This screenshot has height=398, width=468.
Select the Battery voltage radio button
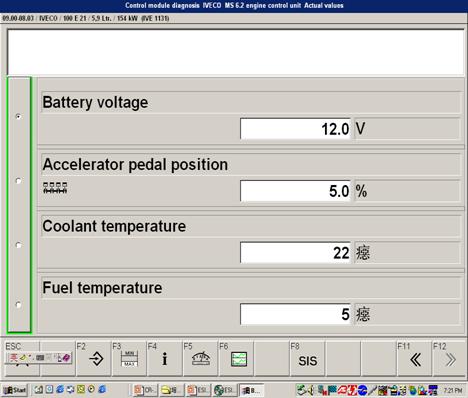pyautogui.click(x=19, y=116)
